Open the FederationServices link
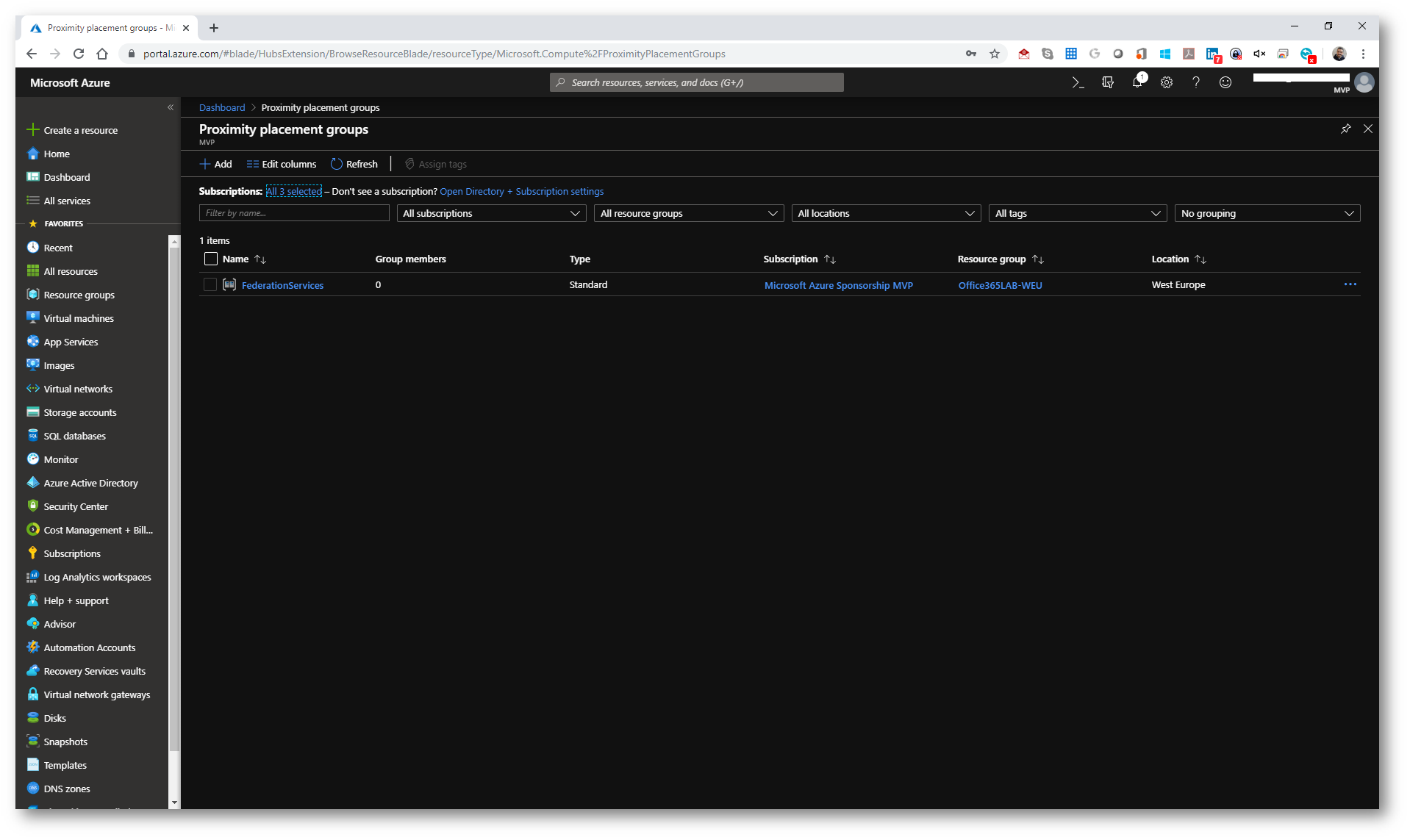This screenshot has height=840, width=1410. [x=282, y=285]
